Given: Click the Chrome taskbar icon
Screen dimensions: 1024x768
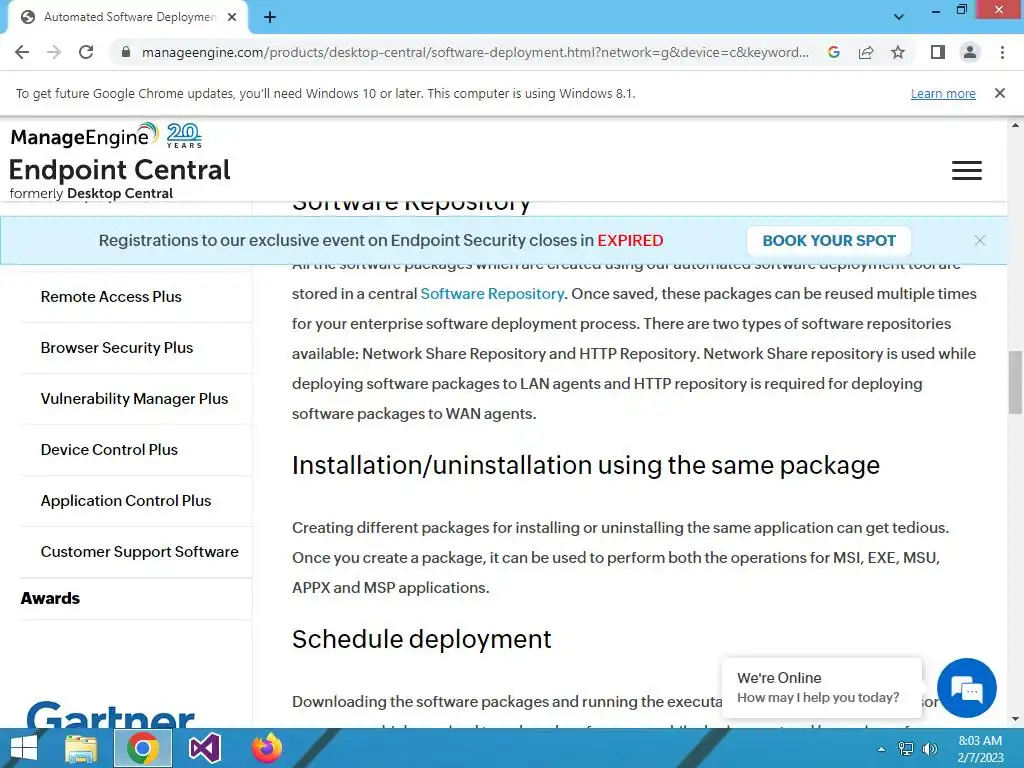Looking at the screenshot, I should pos(143,748).
